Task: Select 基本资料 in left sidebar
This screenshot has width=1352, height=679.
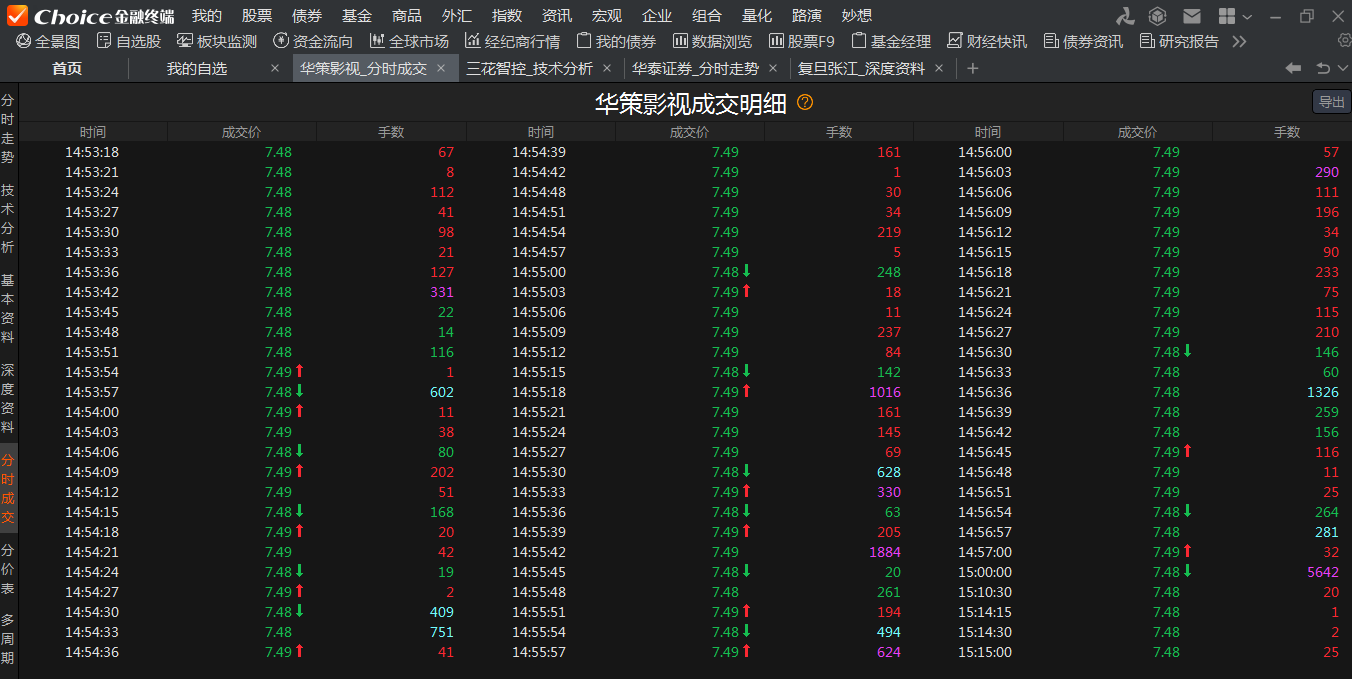Action: click(8, 308)
